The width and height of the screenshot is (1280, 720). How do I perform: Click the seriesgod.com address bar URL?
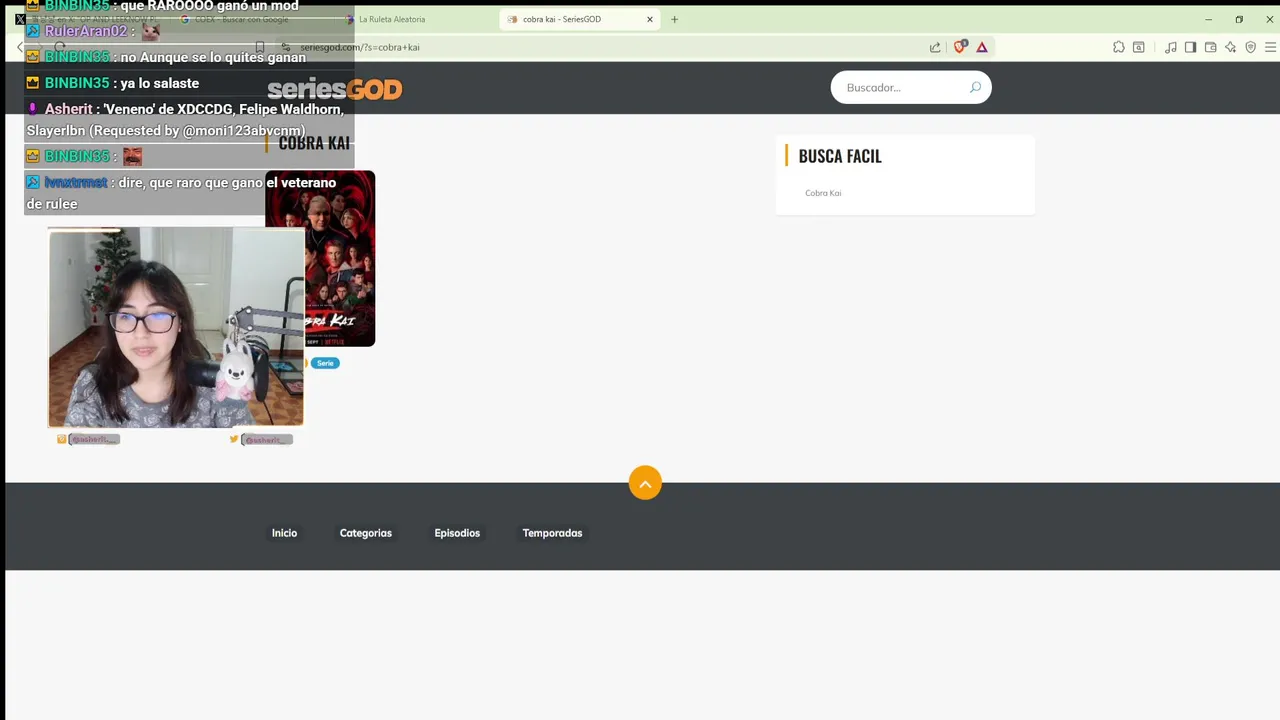point(359,47)
